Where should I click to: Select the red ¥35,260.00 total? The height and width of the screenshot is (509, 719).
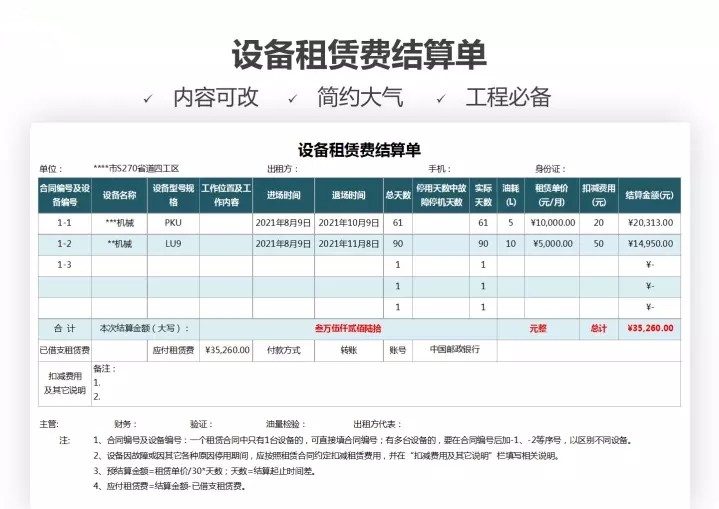pyautogui.click(x=650, y=328)
